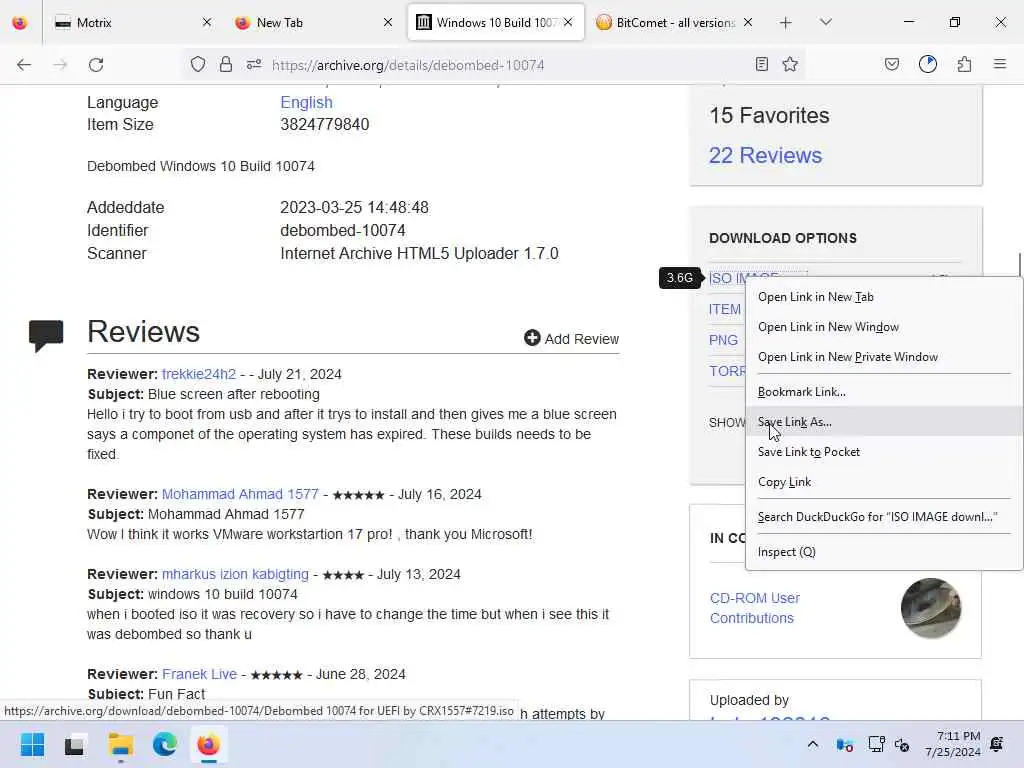Open the muted volume tray icon
1024x768 pixels.
[902, 745]
